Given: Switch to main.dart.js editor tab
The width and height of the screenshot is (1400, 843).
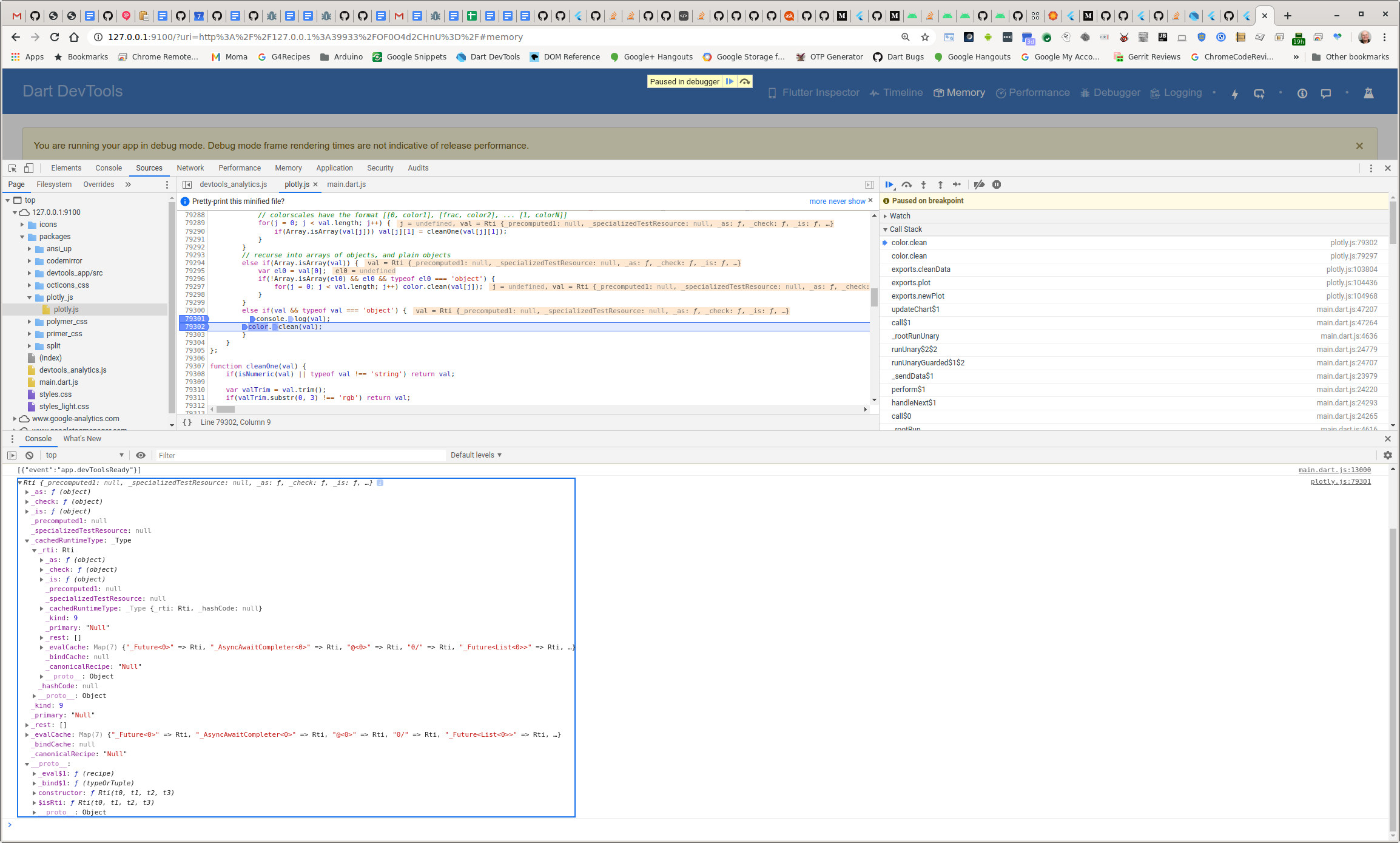Looking at the screenshot, I should [x=346, y=185].
